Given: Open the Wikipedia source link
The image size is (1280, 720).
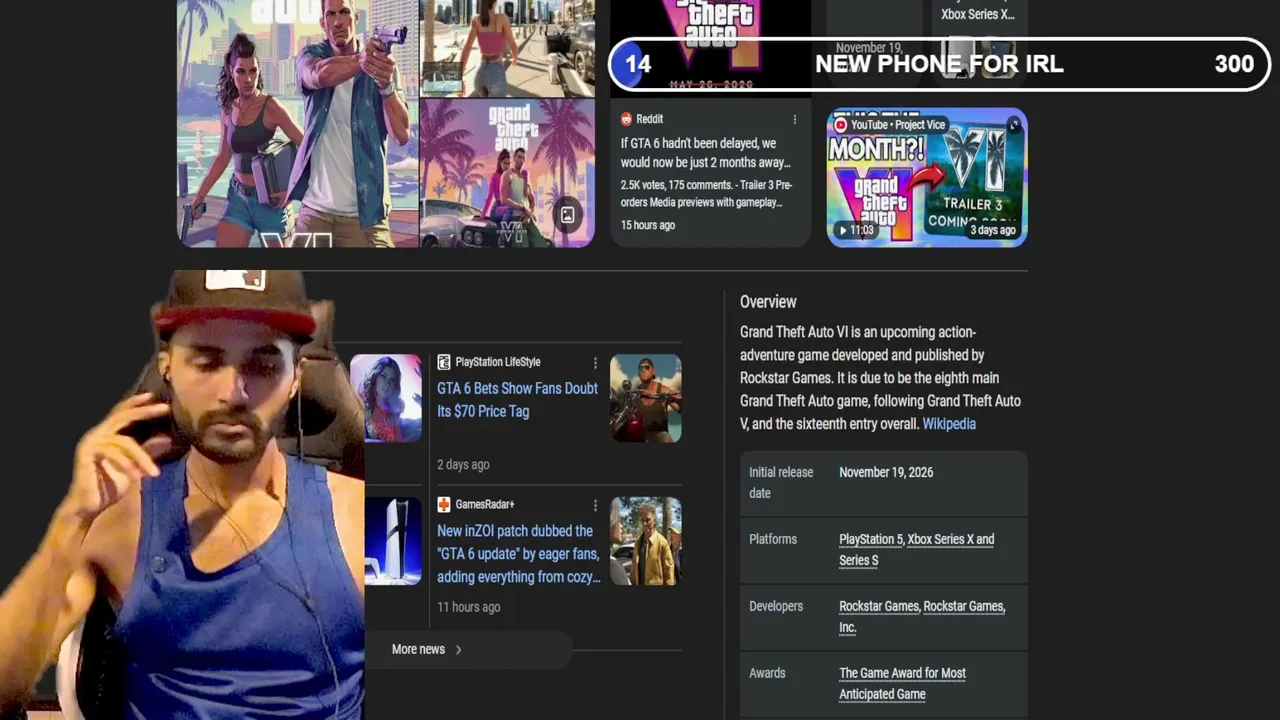Looking at the screenshot, I should 949,424.
